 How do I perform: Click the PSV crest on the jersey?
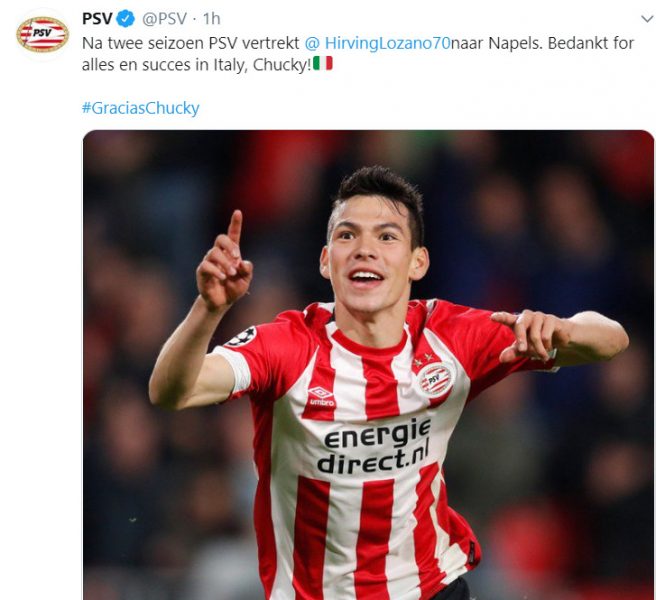coord(434,380)
